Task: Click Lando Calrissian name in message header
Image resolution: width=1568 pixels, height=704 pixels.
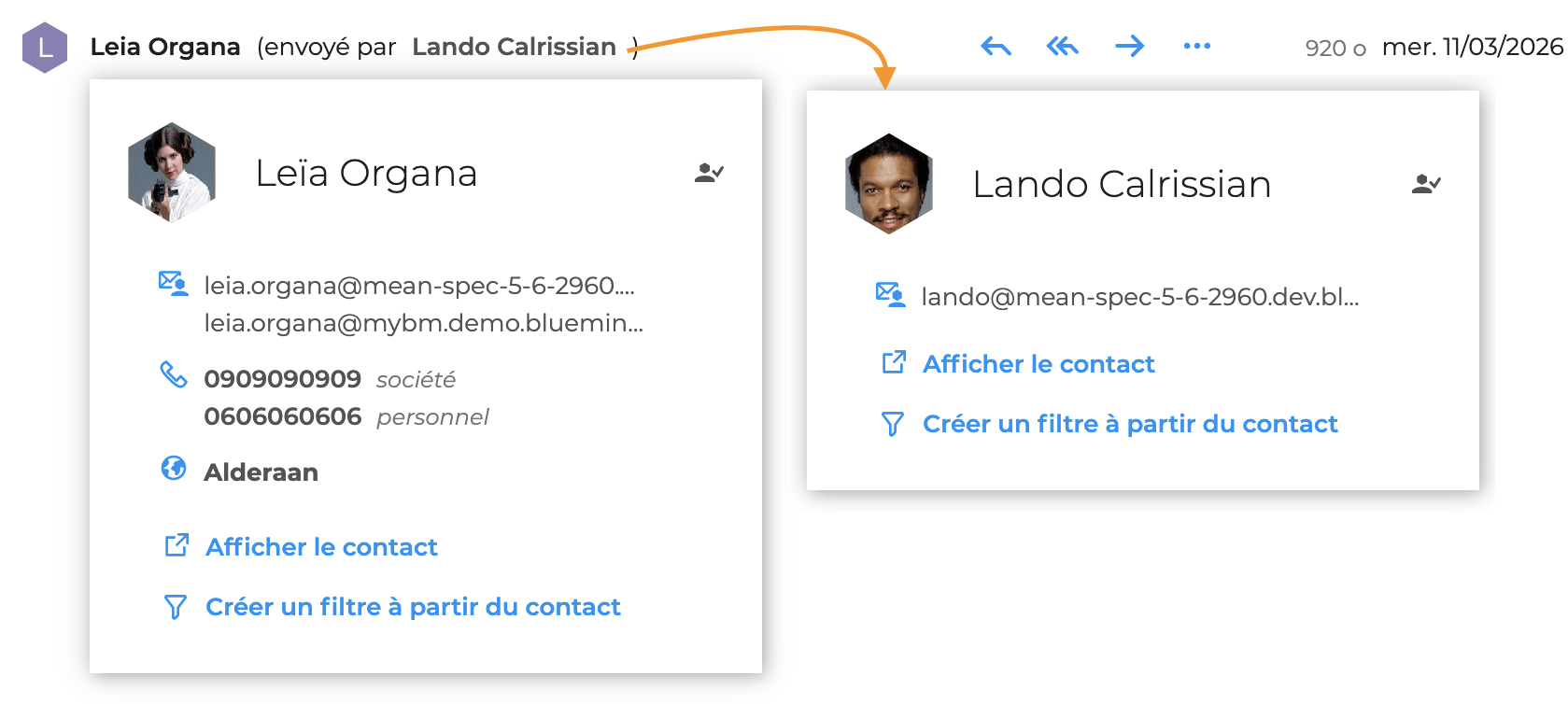Action: tap(514, 47)
